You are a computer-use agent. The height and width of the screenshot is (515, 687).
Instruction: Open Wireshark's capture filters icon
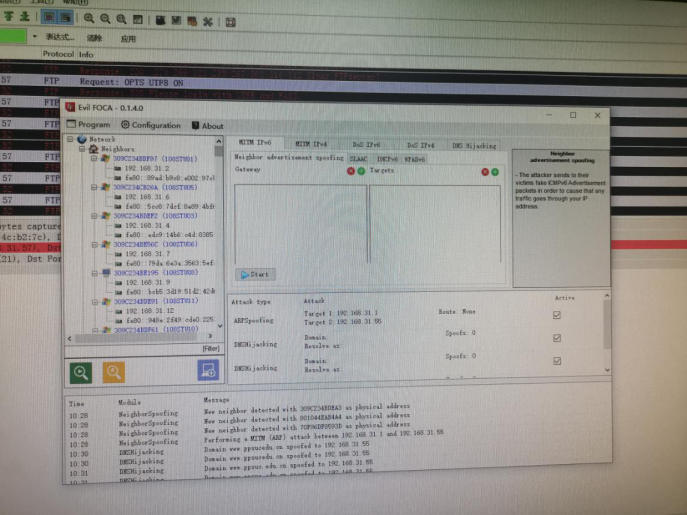pyautogui.click(x=160, y=20)
